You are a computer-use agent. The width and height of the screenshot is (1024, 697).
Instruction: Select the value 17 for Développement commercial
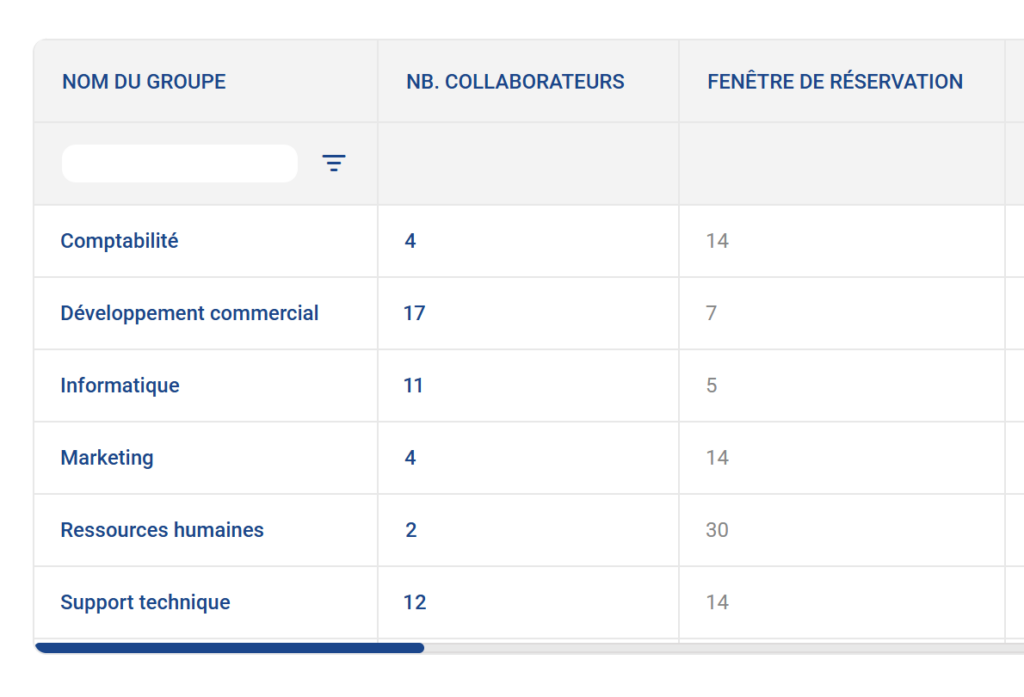pos(413,313)
